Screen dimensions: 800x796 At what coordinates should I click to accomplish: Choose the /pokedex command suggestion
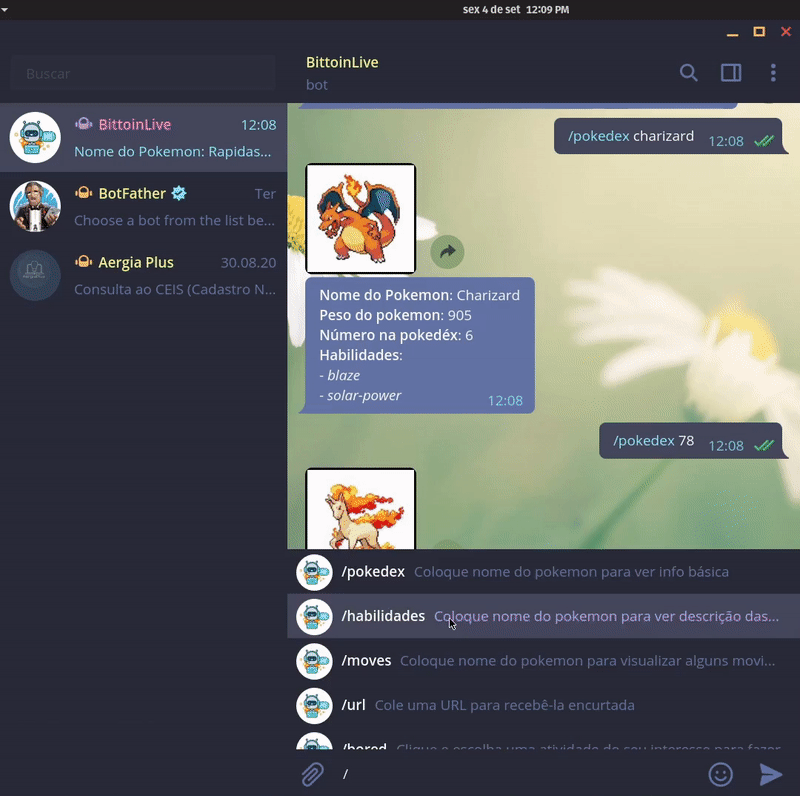543,572
